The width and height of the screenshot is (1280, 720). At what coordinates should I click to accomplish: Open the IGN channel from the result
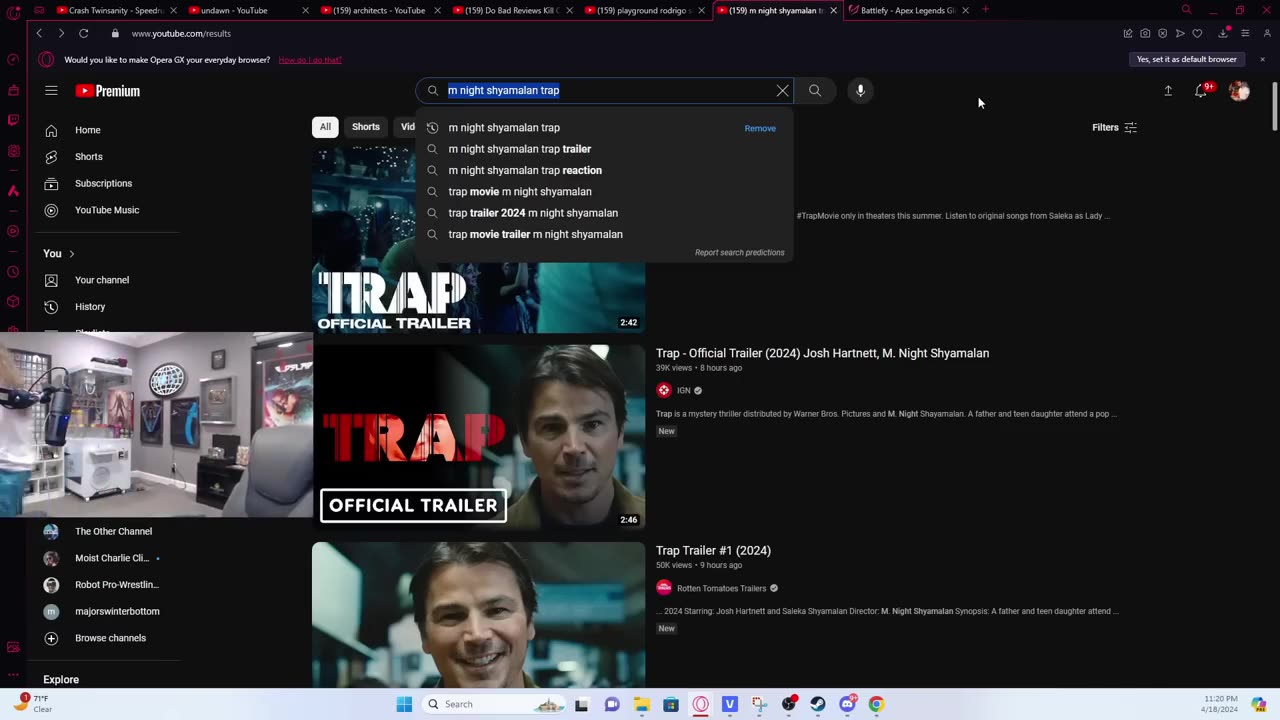(684, 390)
